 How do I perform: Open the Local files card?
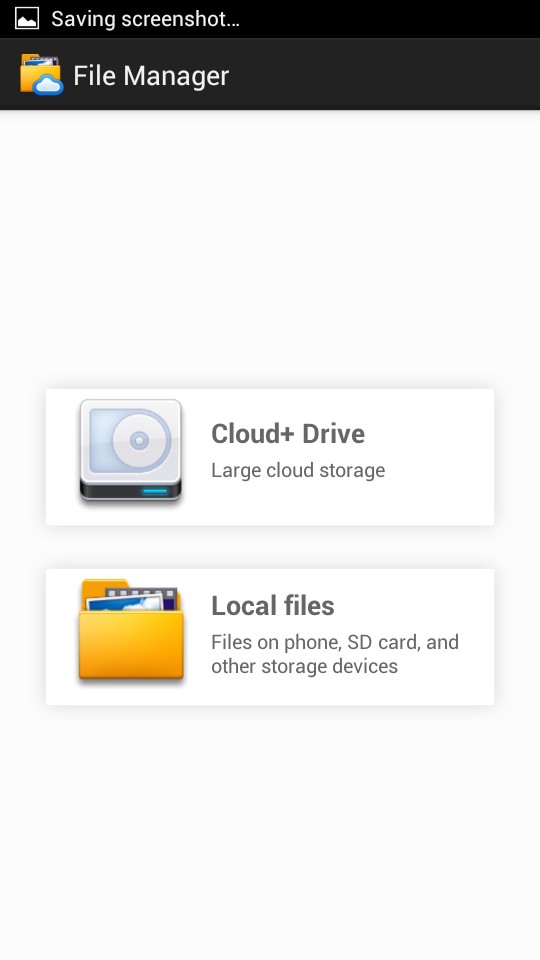pos(270,637)
